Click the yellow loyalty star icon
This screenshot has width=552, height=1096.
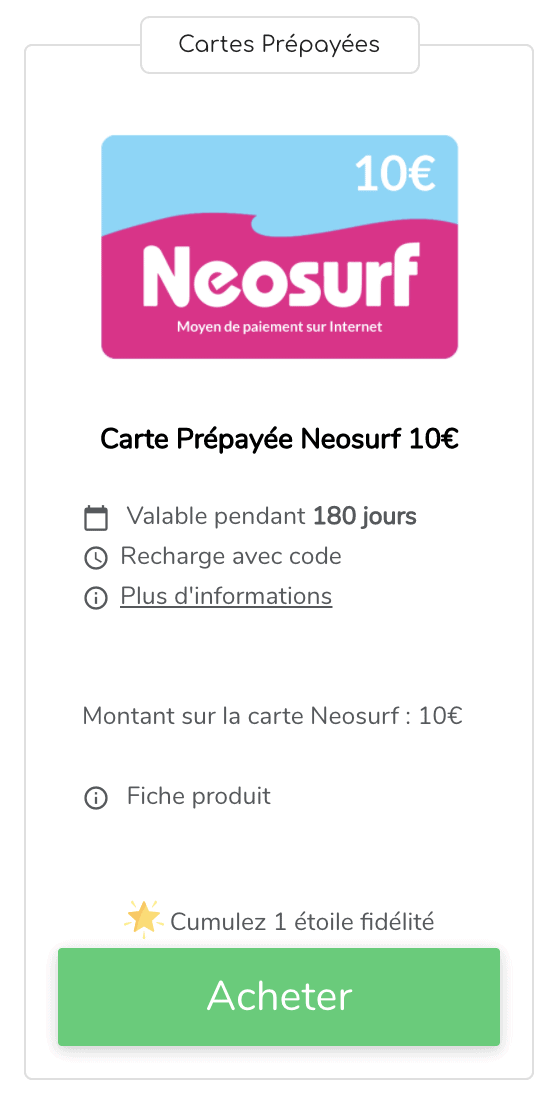click(x=143, y=919)
